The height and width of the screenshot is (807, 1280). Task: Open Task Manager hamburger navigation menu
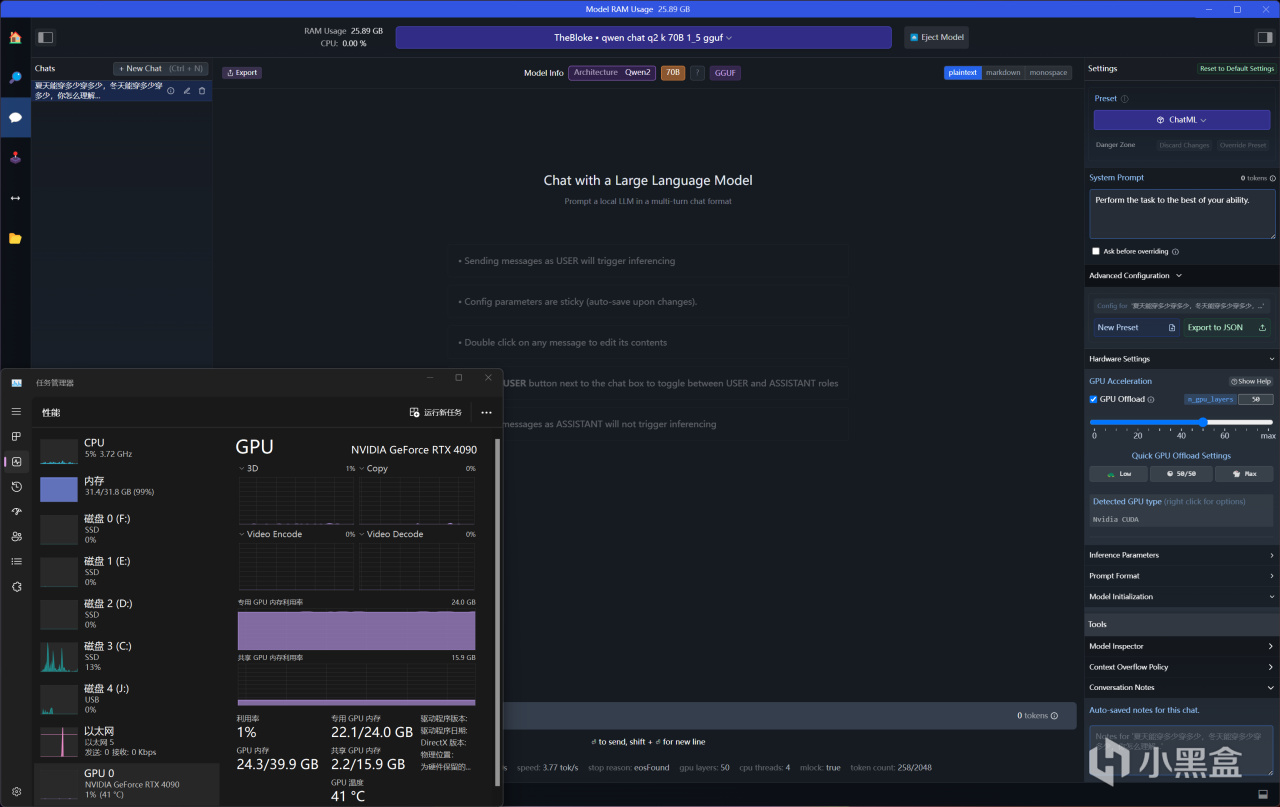click(16, 411)
